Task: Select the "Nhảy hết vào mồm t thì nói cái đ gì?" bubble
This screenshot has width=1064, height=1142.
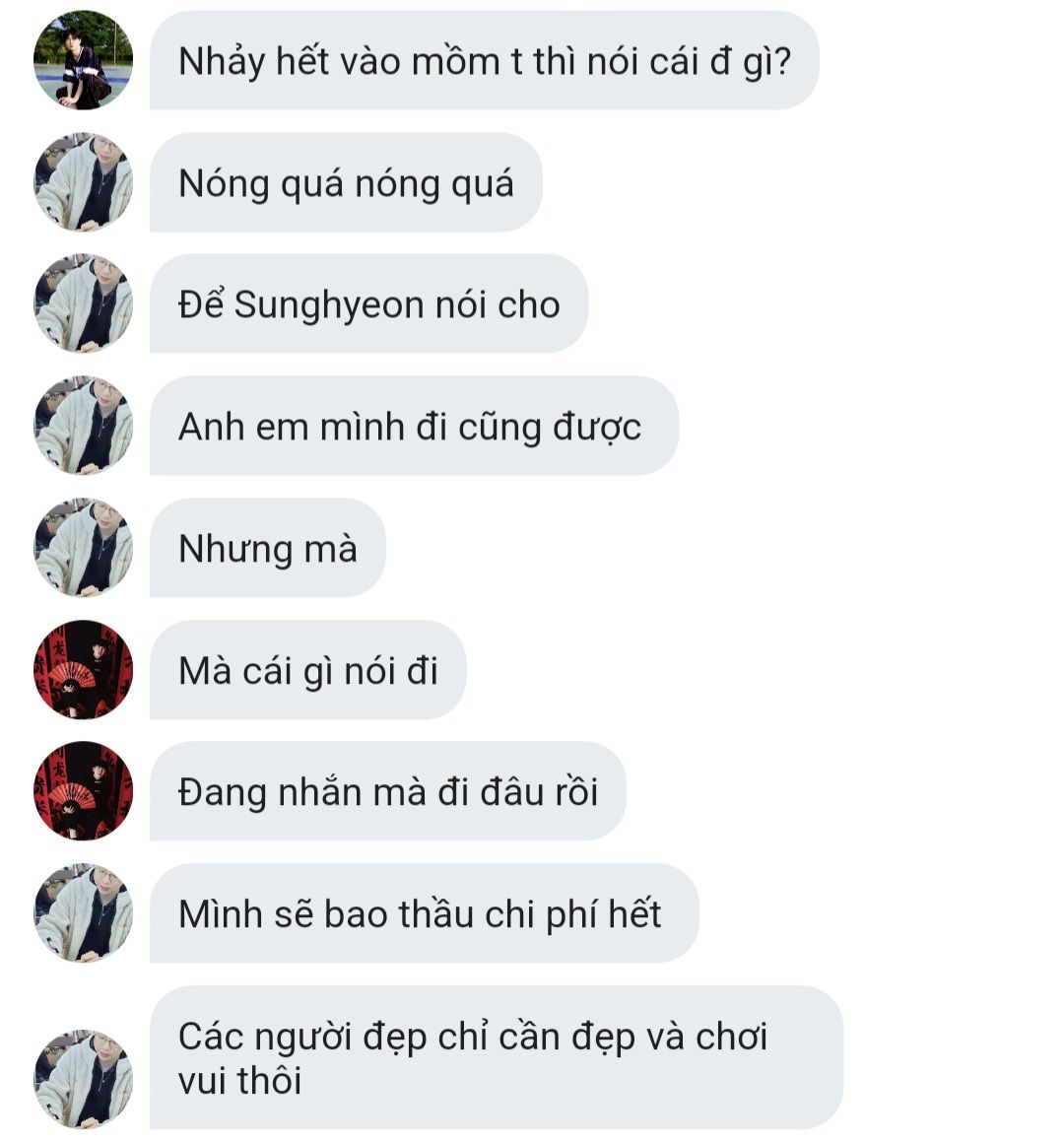Action: tap(485, 60)
